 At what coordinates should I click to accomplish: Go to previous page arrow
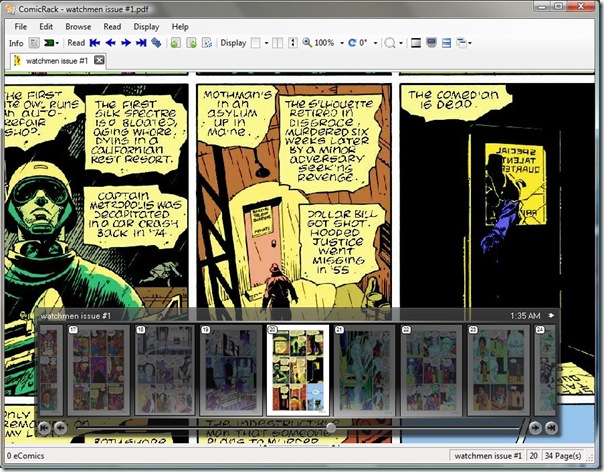coord(111,43)
